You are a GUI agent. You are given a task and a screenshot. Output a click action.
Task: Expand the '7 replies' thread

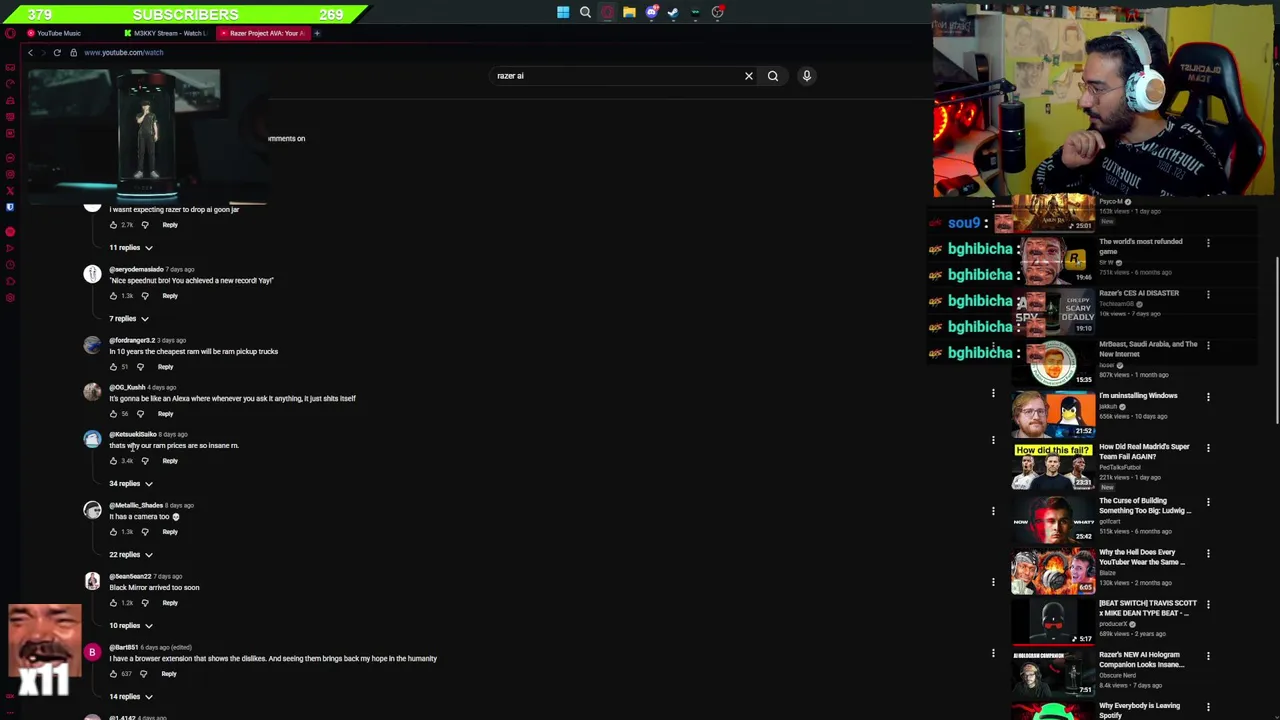coord(129,319)
